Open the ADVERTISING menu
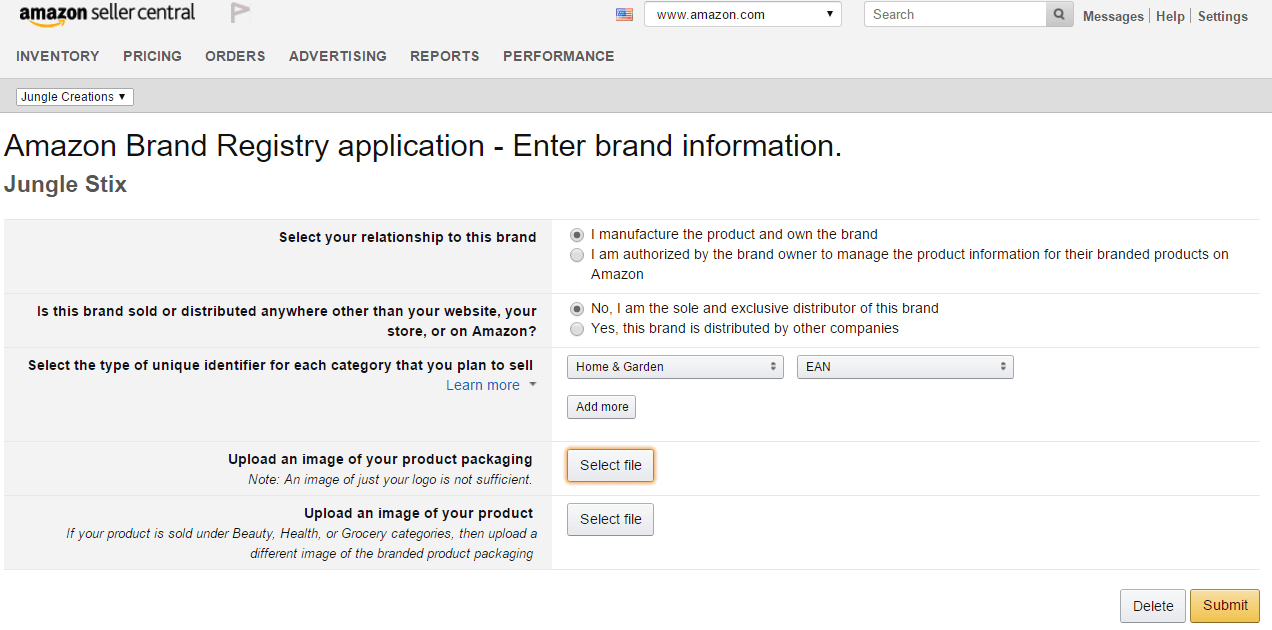Screen dimensions: 1272x630 click(x=338, y=56)
